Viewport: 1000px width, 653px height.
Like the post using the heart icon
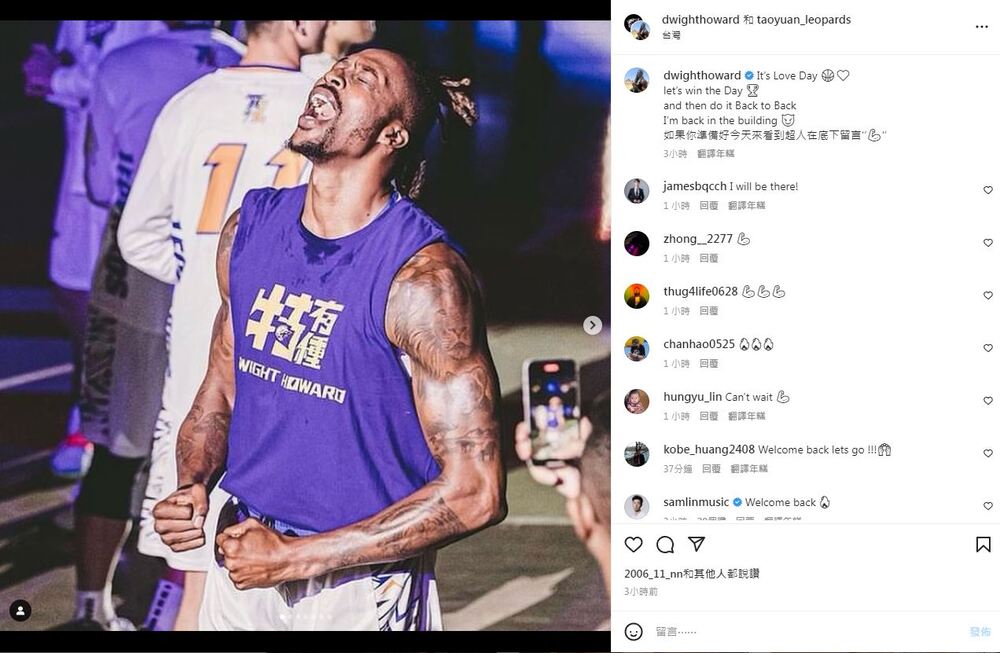point(633,544)
